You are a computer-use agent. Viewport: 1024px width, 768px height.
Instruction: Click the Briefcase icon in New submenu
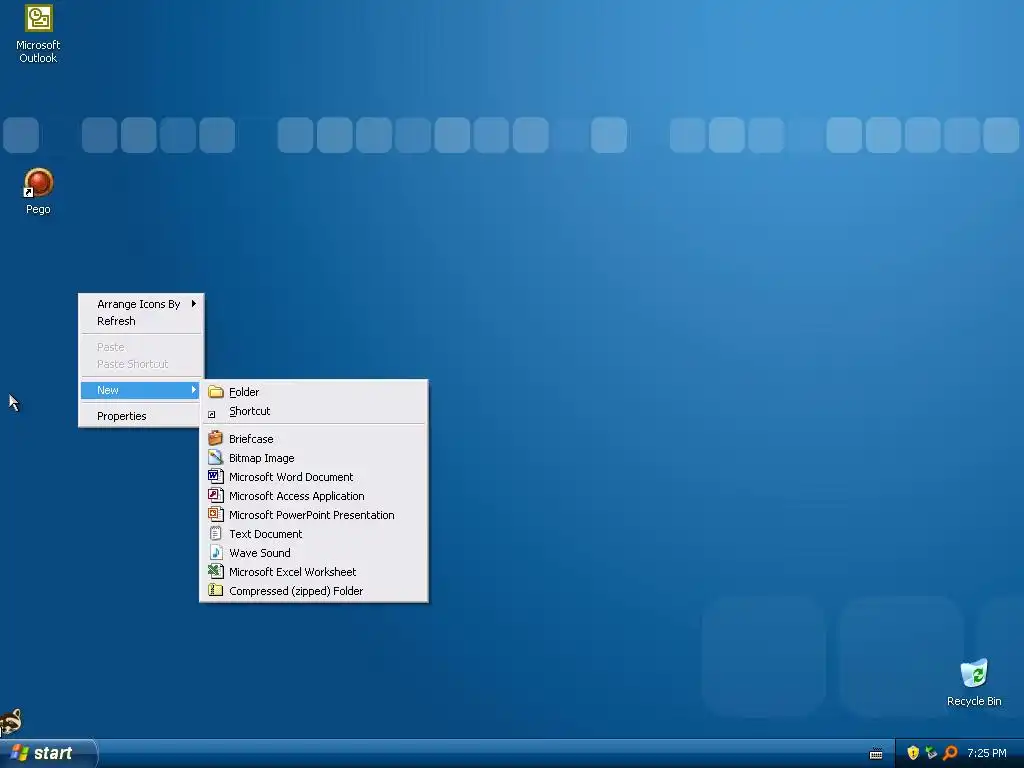coord(216,438)
